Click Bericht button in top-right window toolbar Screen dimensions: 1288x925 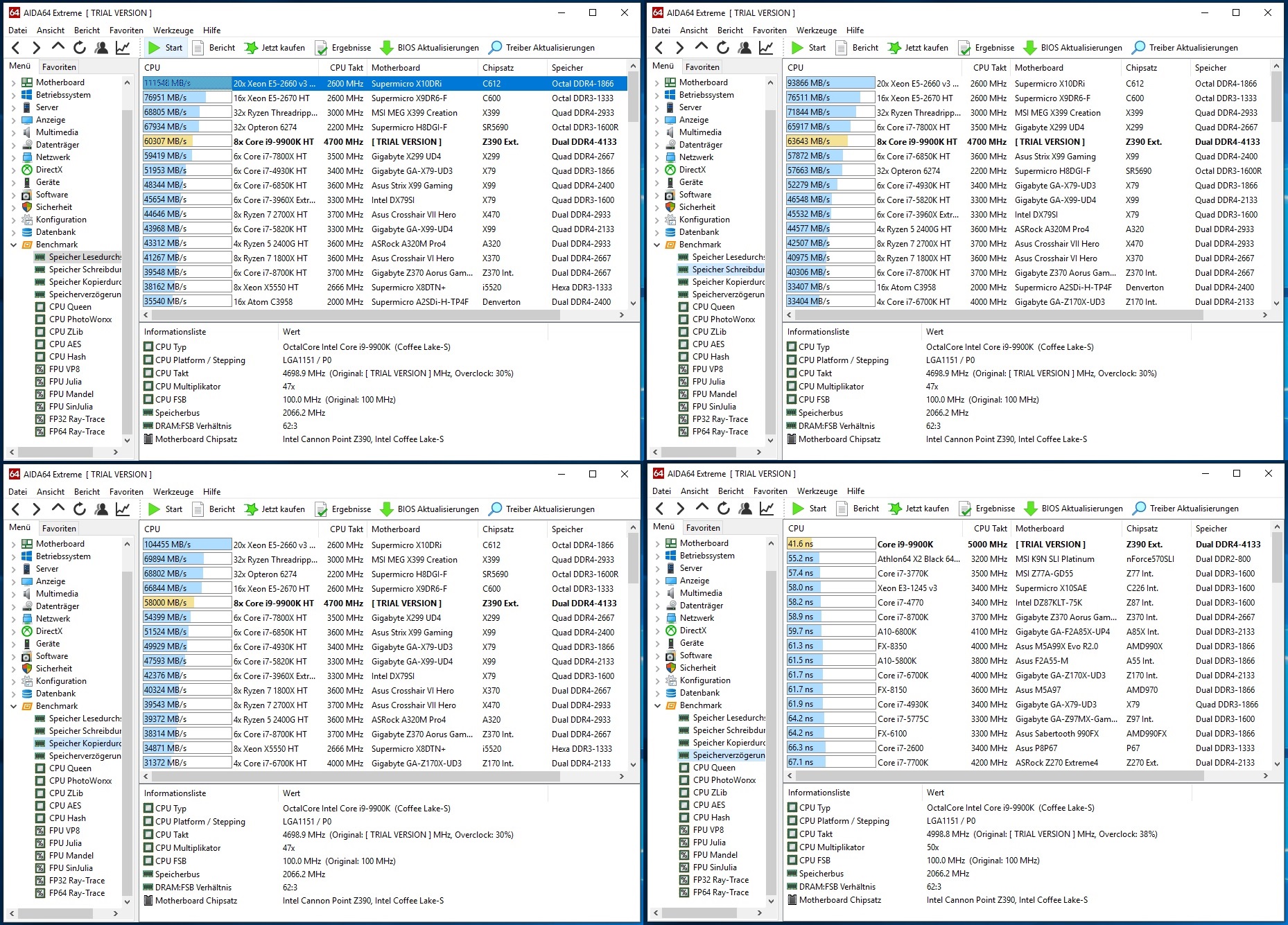pos(856,48)
